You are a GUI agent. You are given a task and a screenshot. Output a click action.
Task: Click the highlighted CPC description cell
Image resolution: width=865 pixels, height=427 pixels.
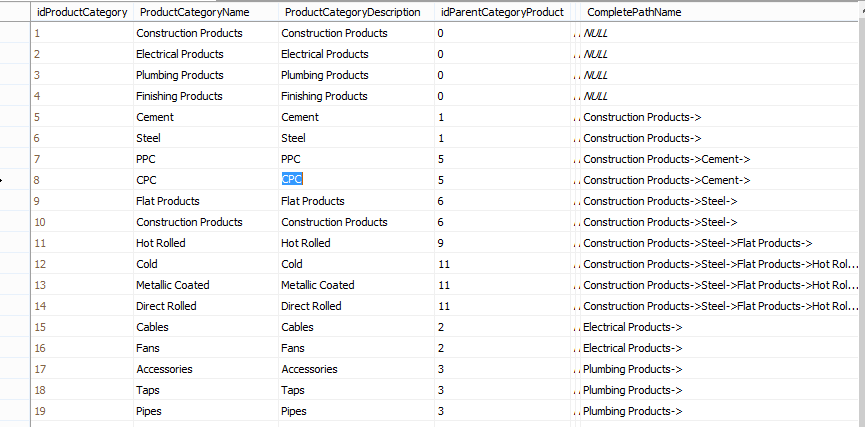[292, 180]
